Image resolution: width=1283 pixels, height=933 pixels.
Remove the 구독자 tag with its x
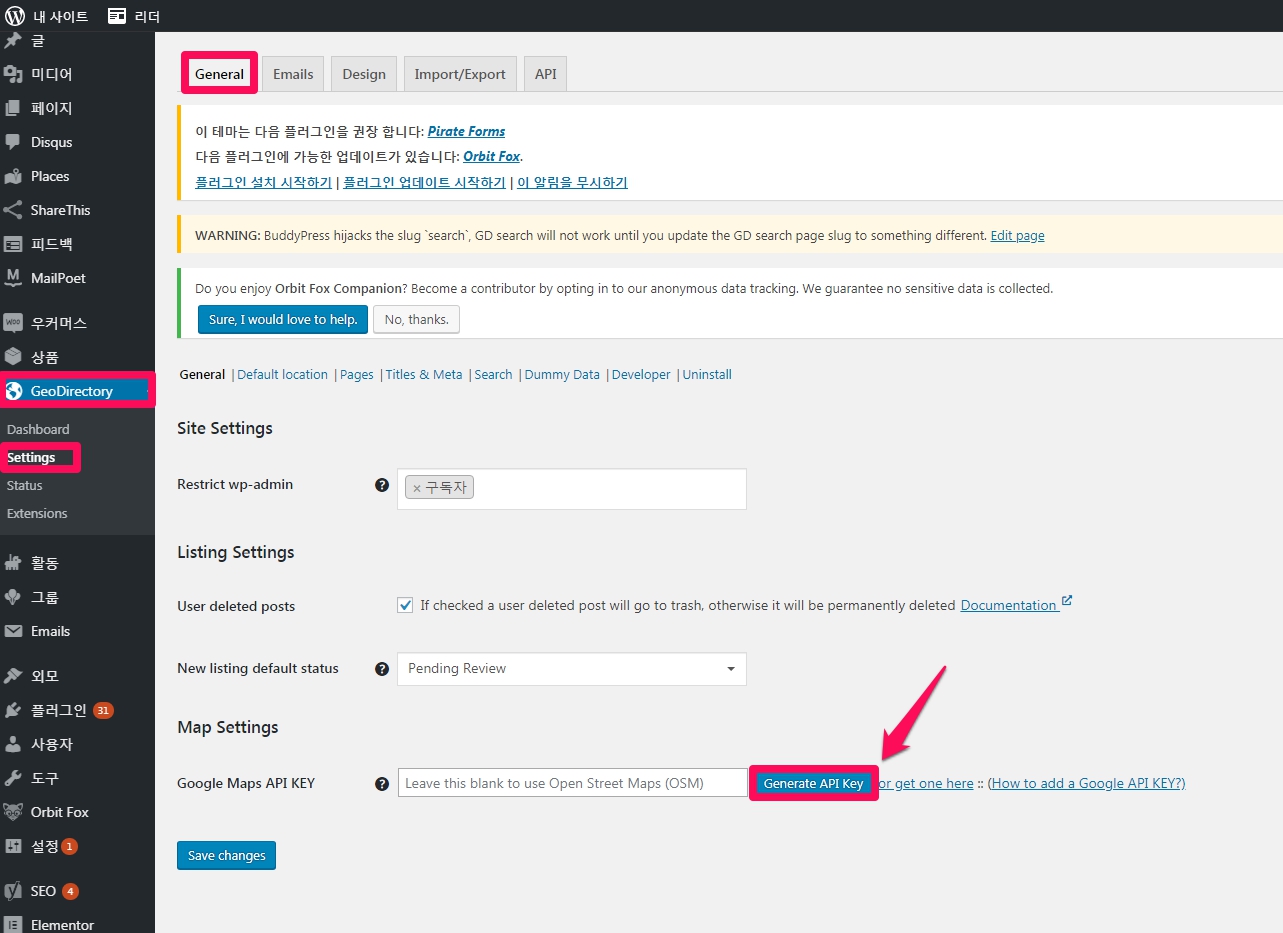pos(417,488)
